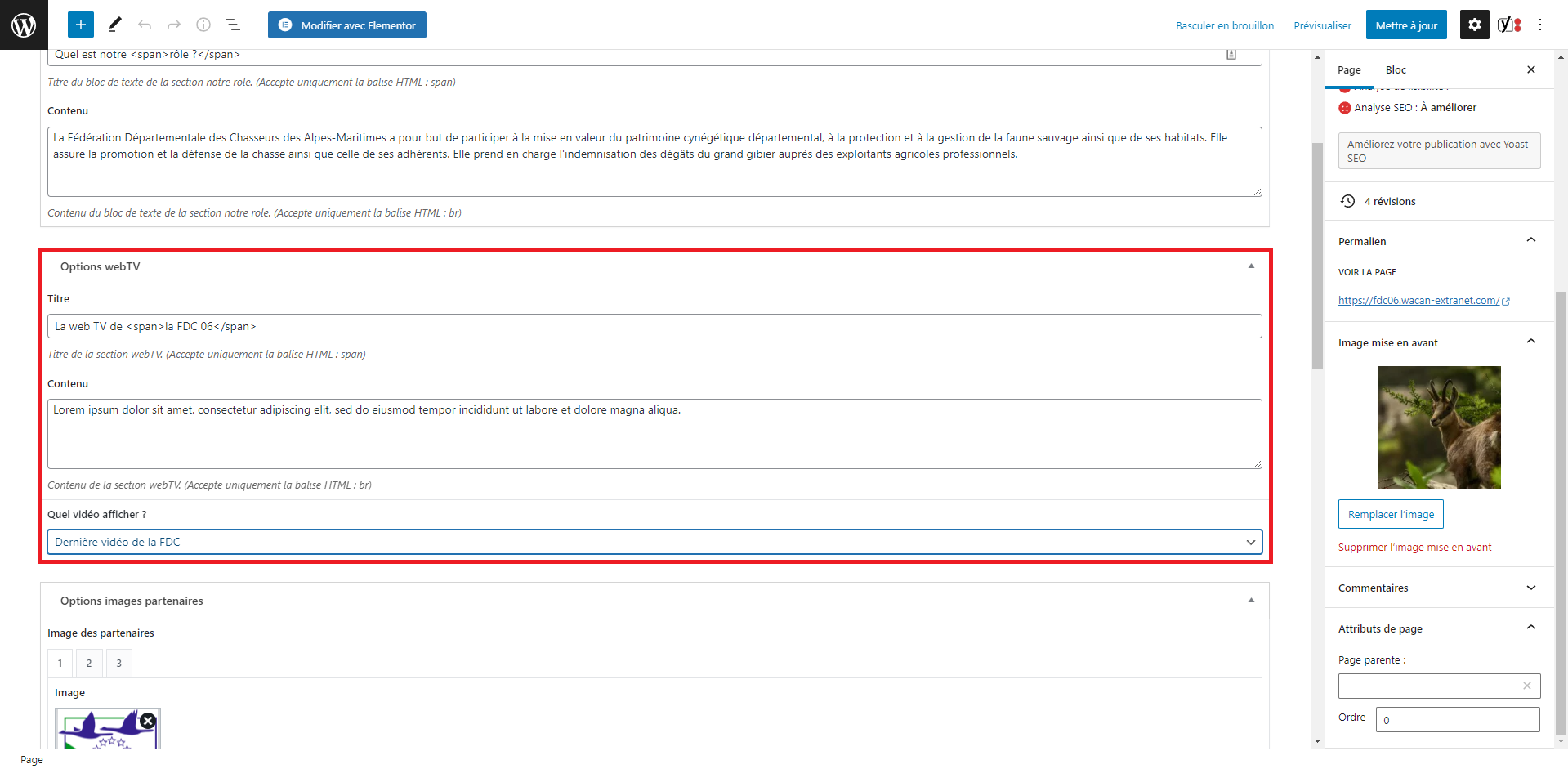Open the list view outline icon
Image resolution: width=1568 pixels, height=769 pixels.
point(233,25)
